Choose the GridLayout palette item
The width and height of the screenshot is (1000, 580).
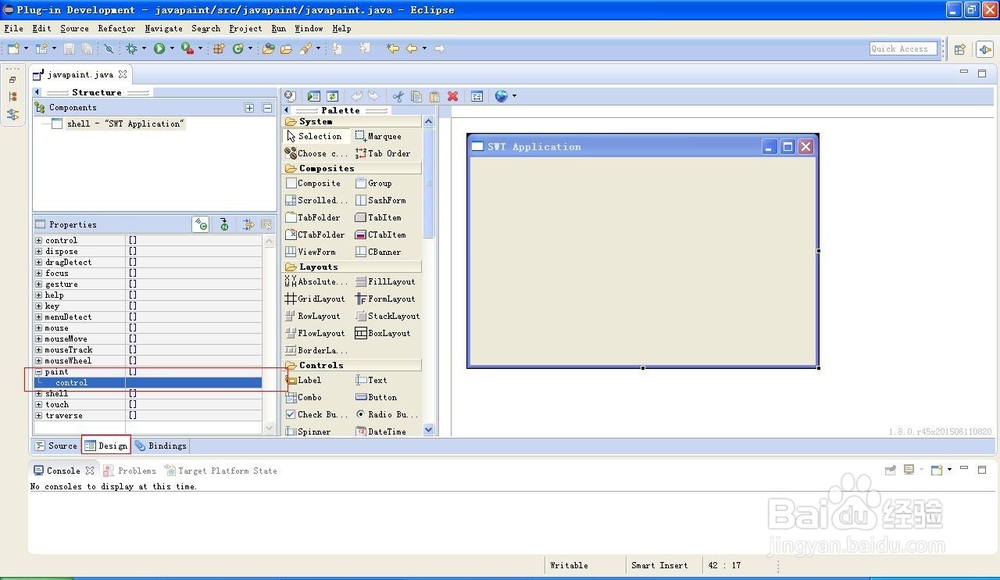[315, 299]
